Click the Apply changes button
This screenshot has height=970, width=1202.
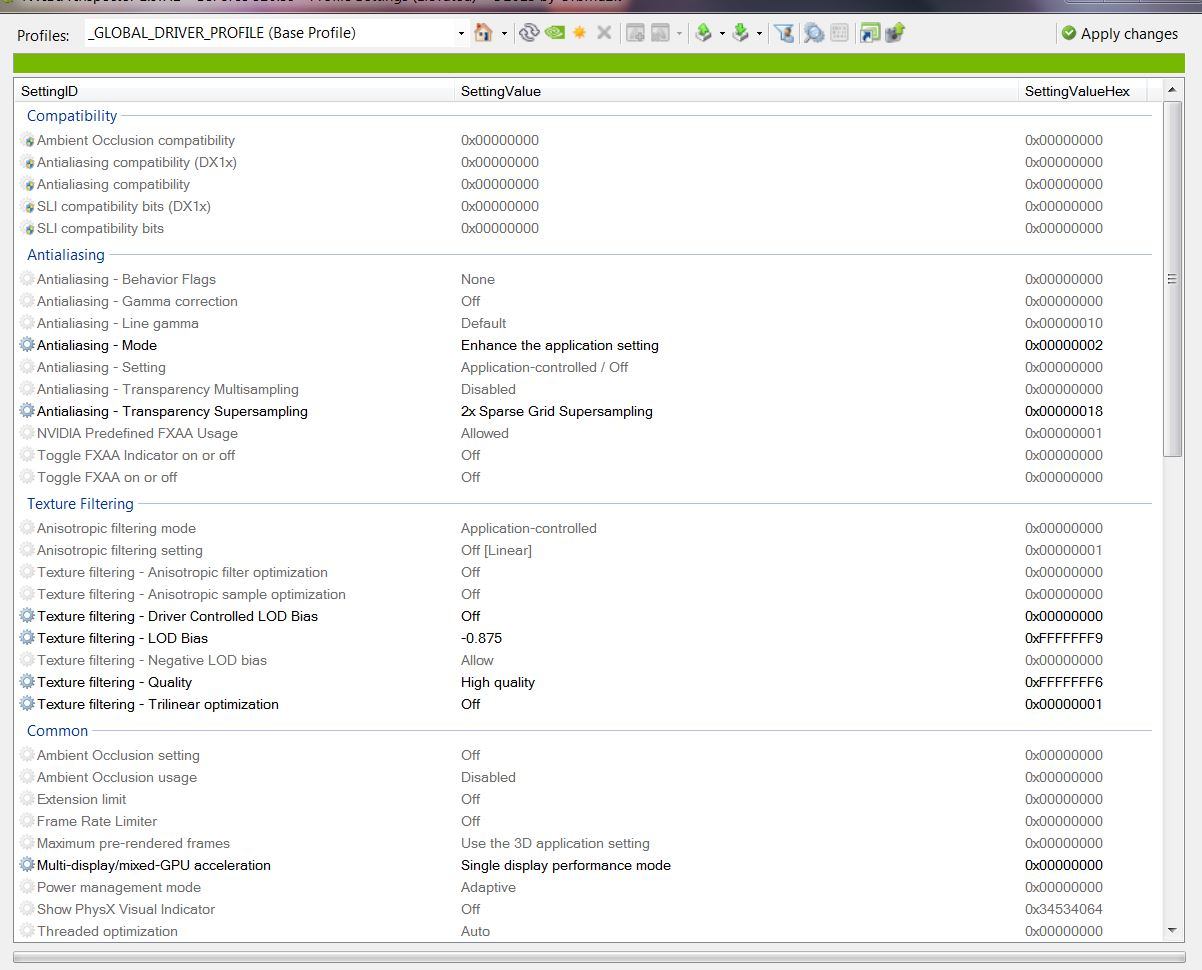point(1120,33)
